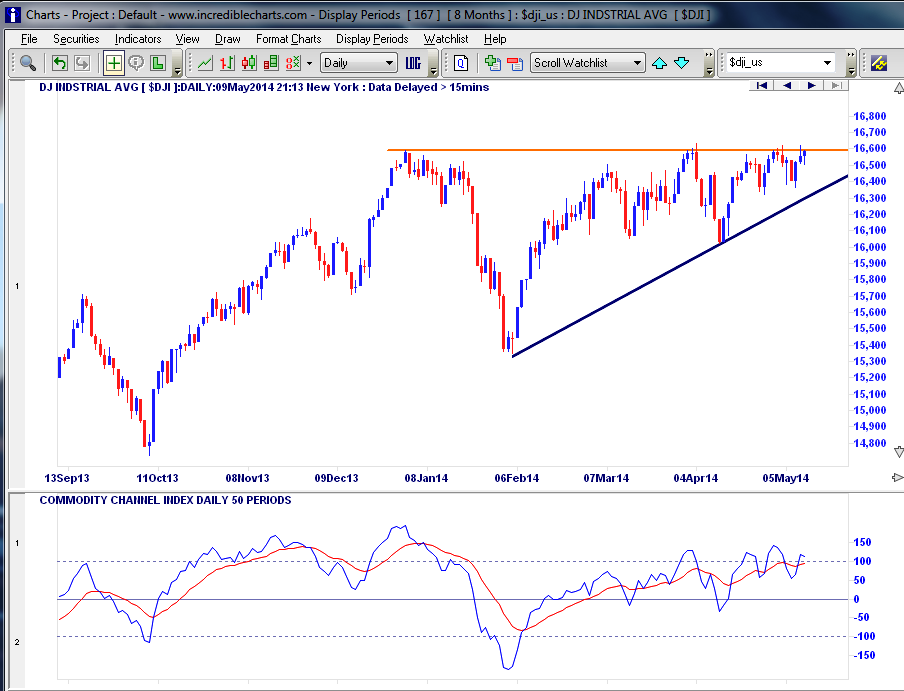Toggle the green L legend icon
This screenshot has width=904, height=691.
158,63
